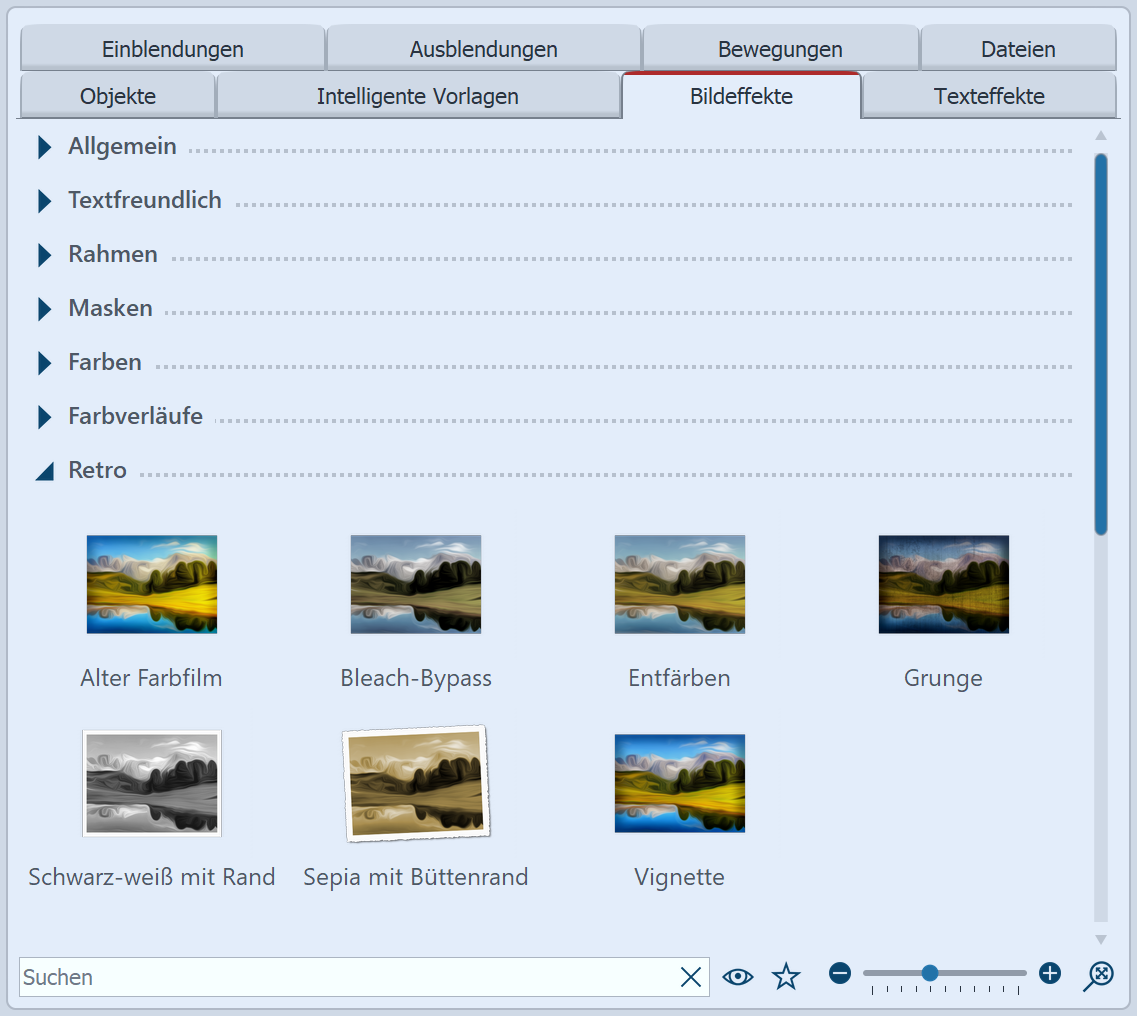Clear the search box using the X icon
Viewport: 1137px width, 1016px height.
coord(690,977)
